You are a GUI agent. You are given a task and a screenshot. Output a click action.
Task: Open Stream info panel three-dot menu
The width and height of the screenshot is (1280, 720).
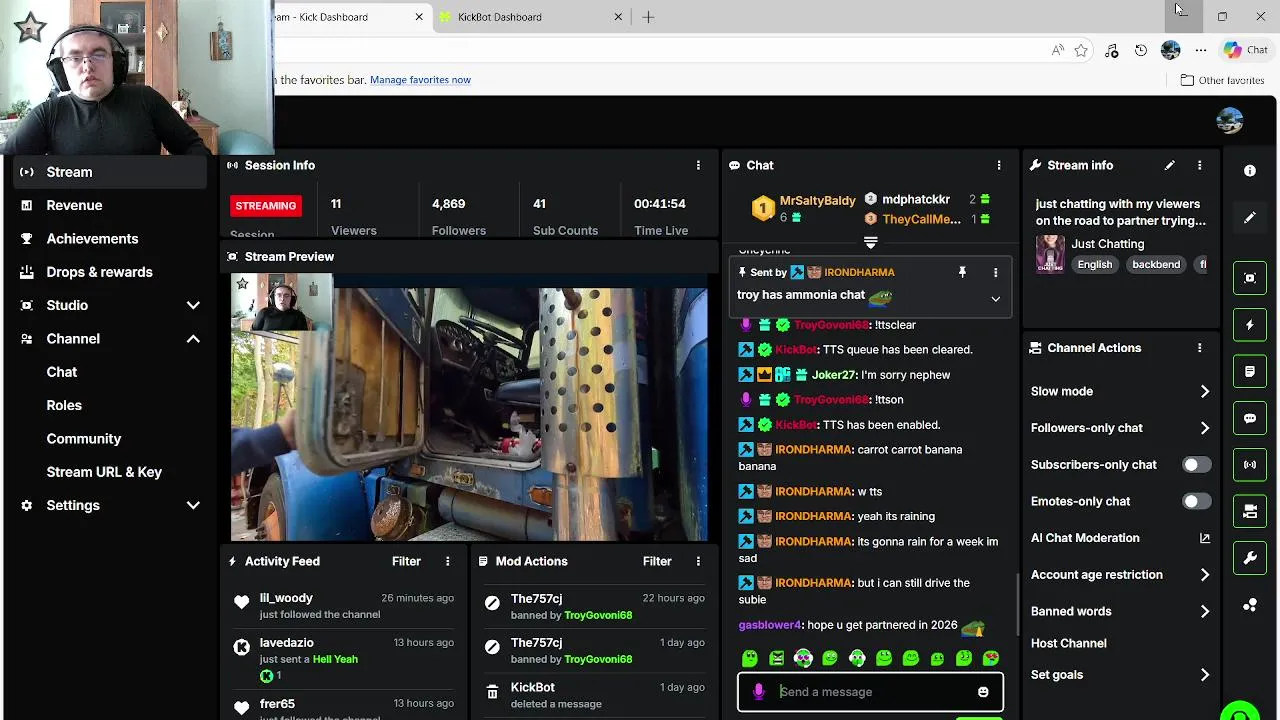pos(1199,165)
